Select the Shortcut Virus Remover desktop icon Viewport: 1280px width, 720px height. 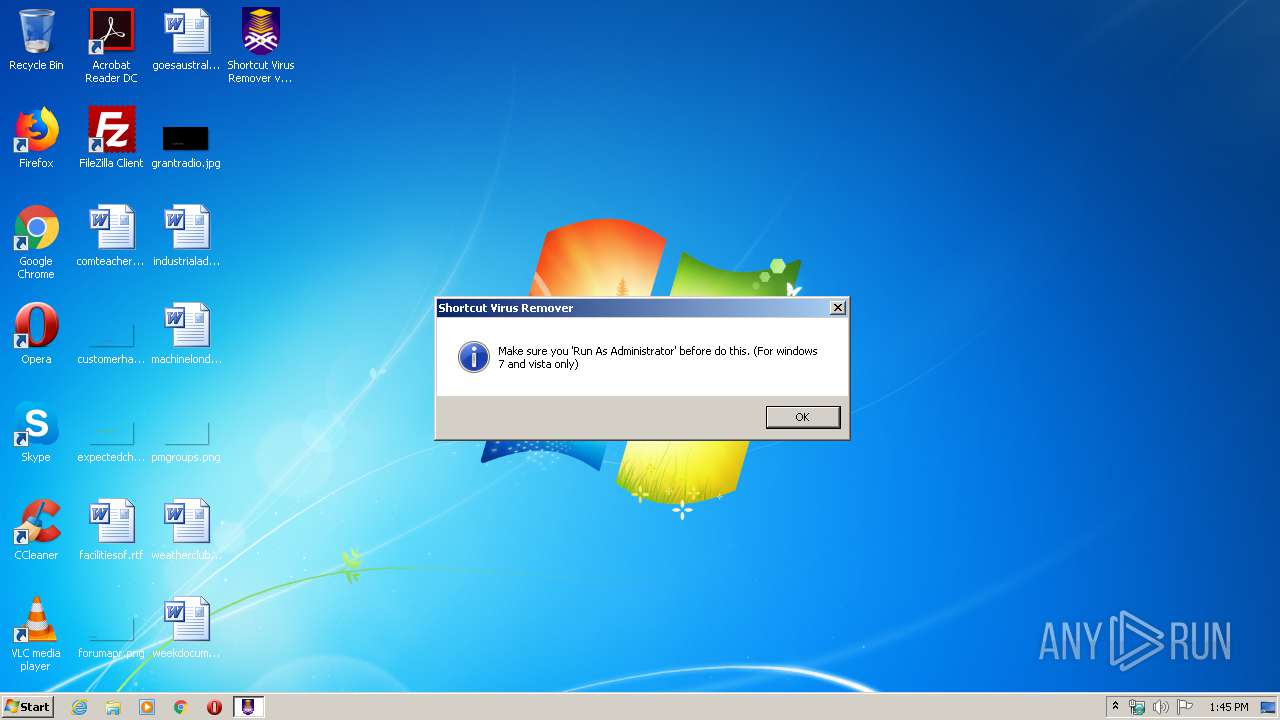(x=261, y=45)
